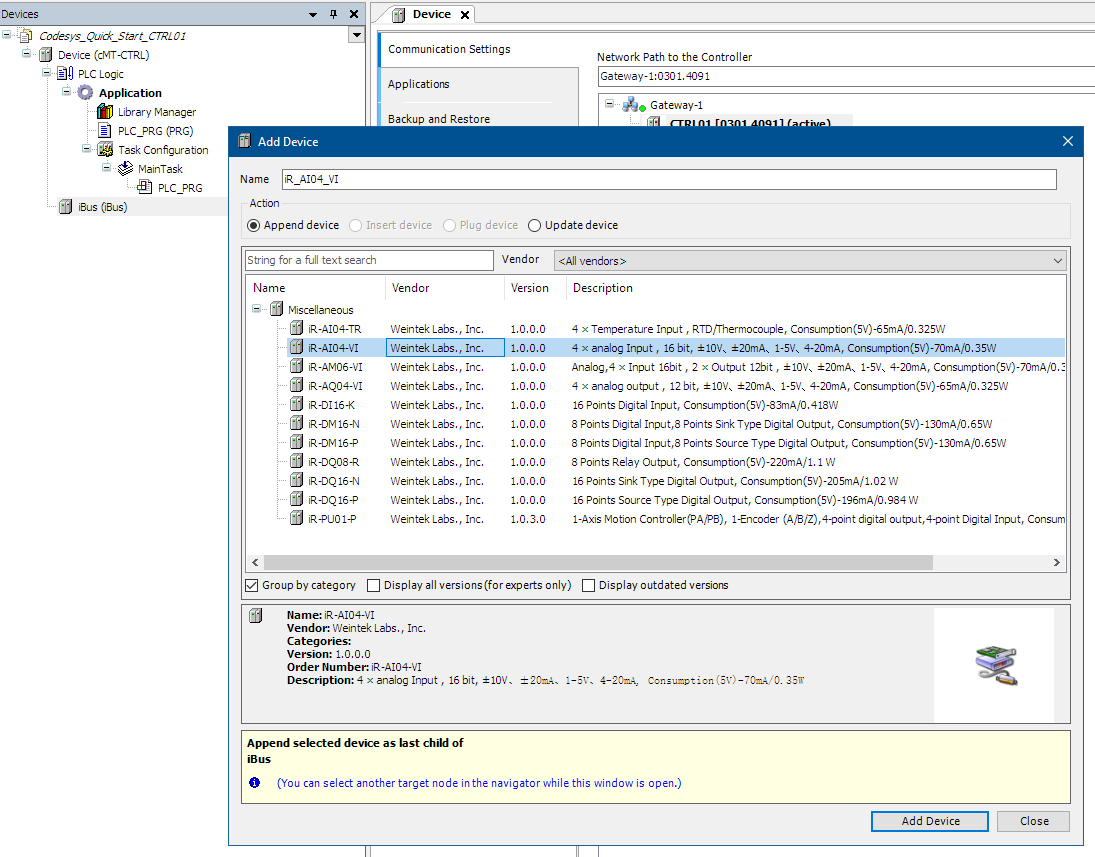This screenshot has height=857, width=1095.
Task: Sort list by Name column header
Action: click(269, 288)
